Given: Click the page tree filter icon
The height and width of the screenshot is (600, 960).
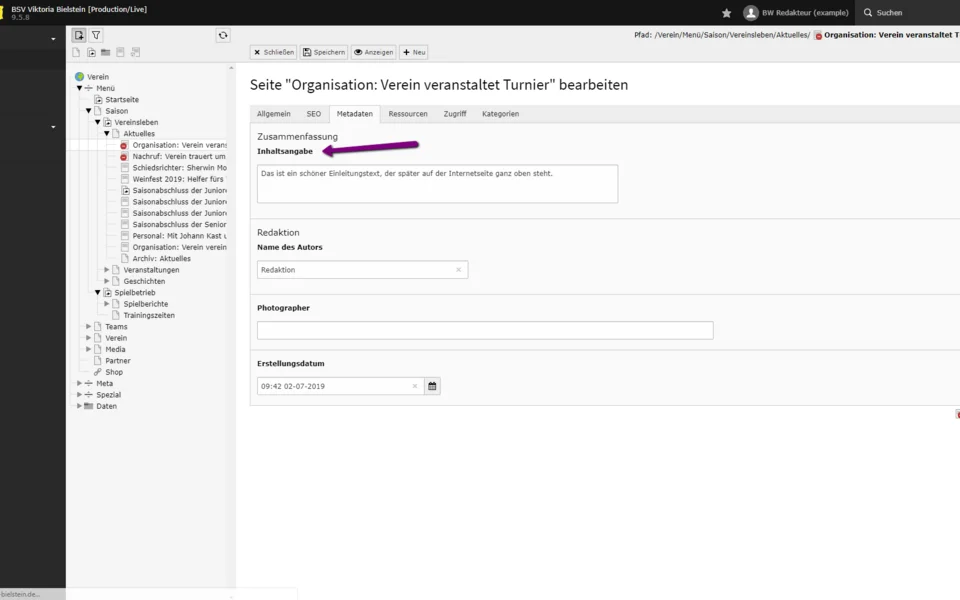Looking at the screenshot, I should [x=96, y=35].
